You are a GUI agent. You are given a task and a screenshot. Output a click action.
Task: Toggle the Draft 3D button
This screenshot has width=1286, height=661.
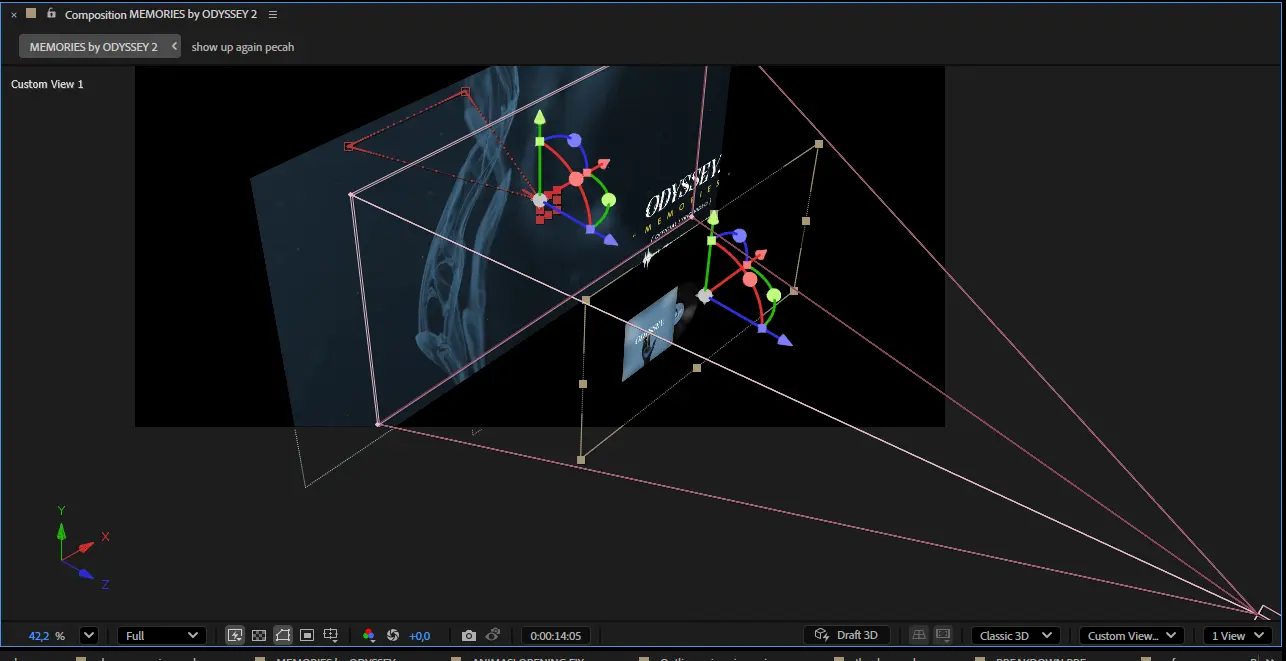847,635
